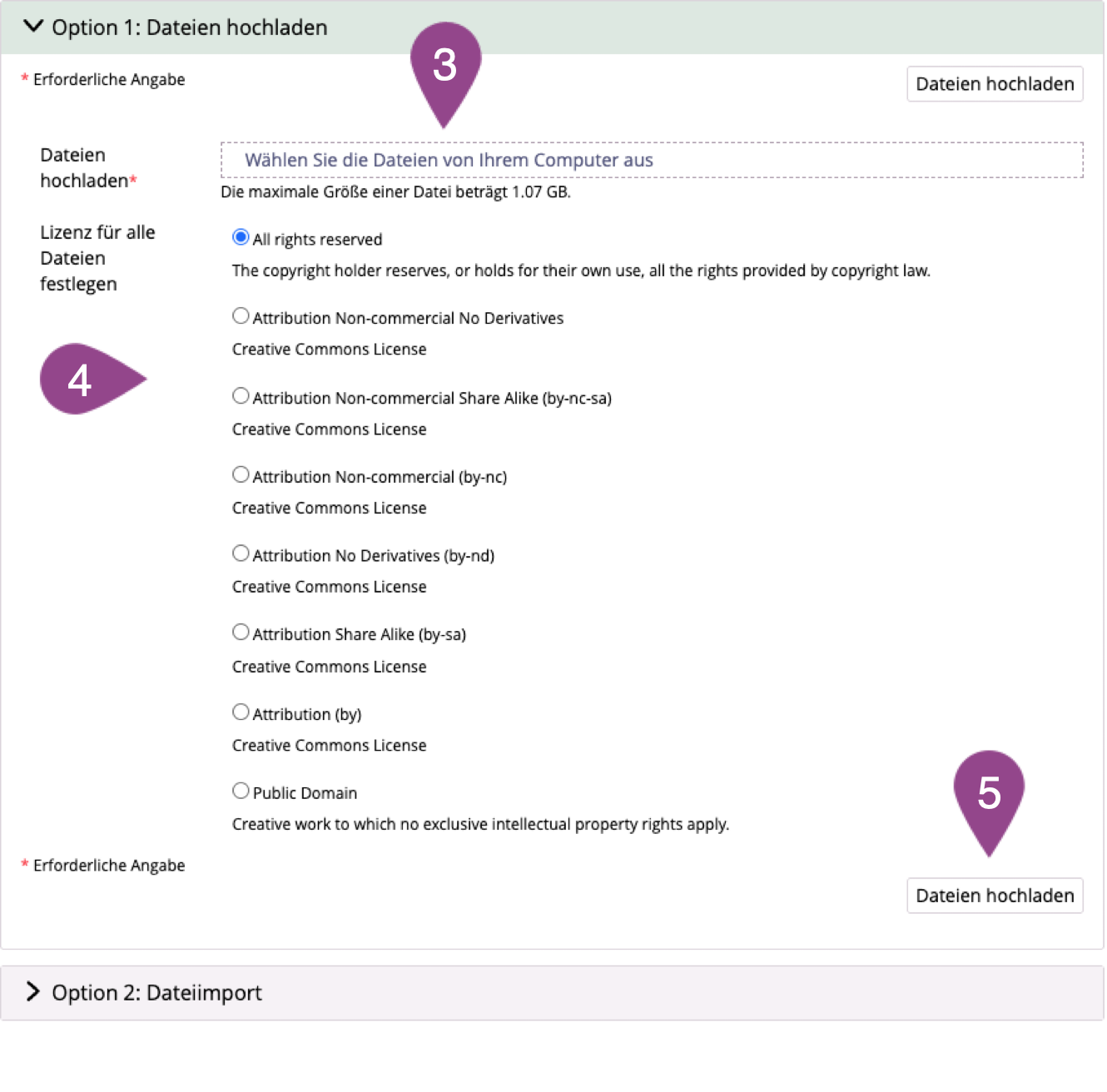The width and height of the screenshot is (1107, 1092).
Task: Pick Attribution No Derivatives (by-nd) license
Action: (241, 553)
